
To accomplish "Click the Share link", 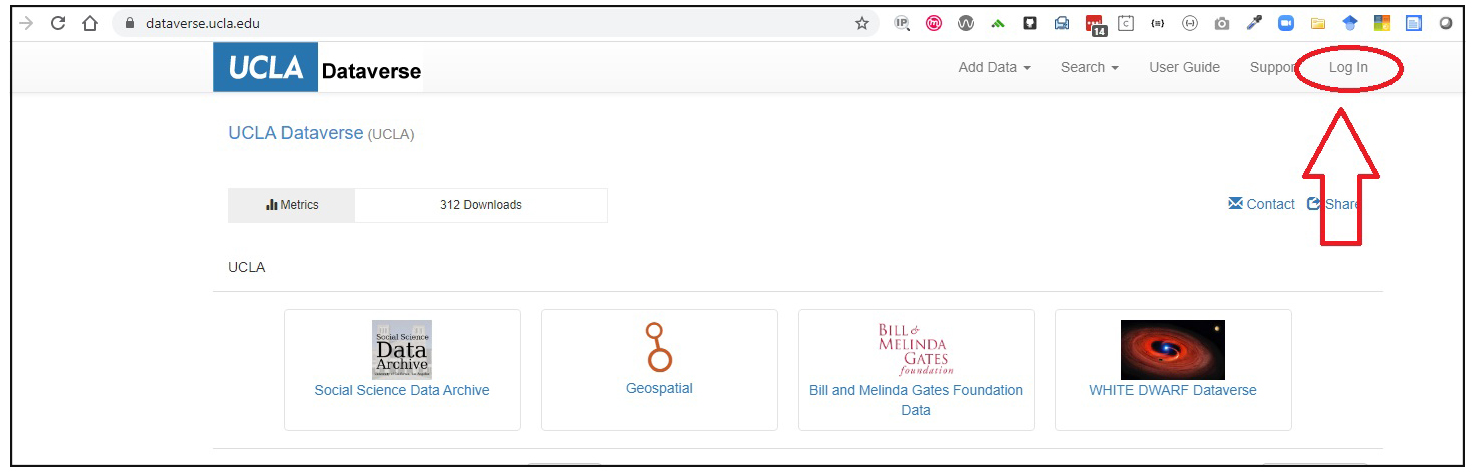I will coord(1333,204).
